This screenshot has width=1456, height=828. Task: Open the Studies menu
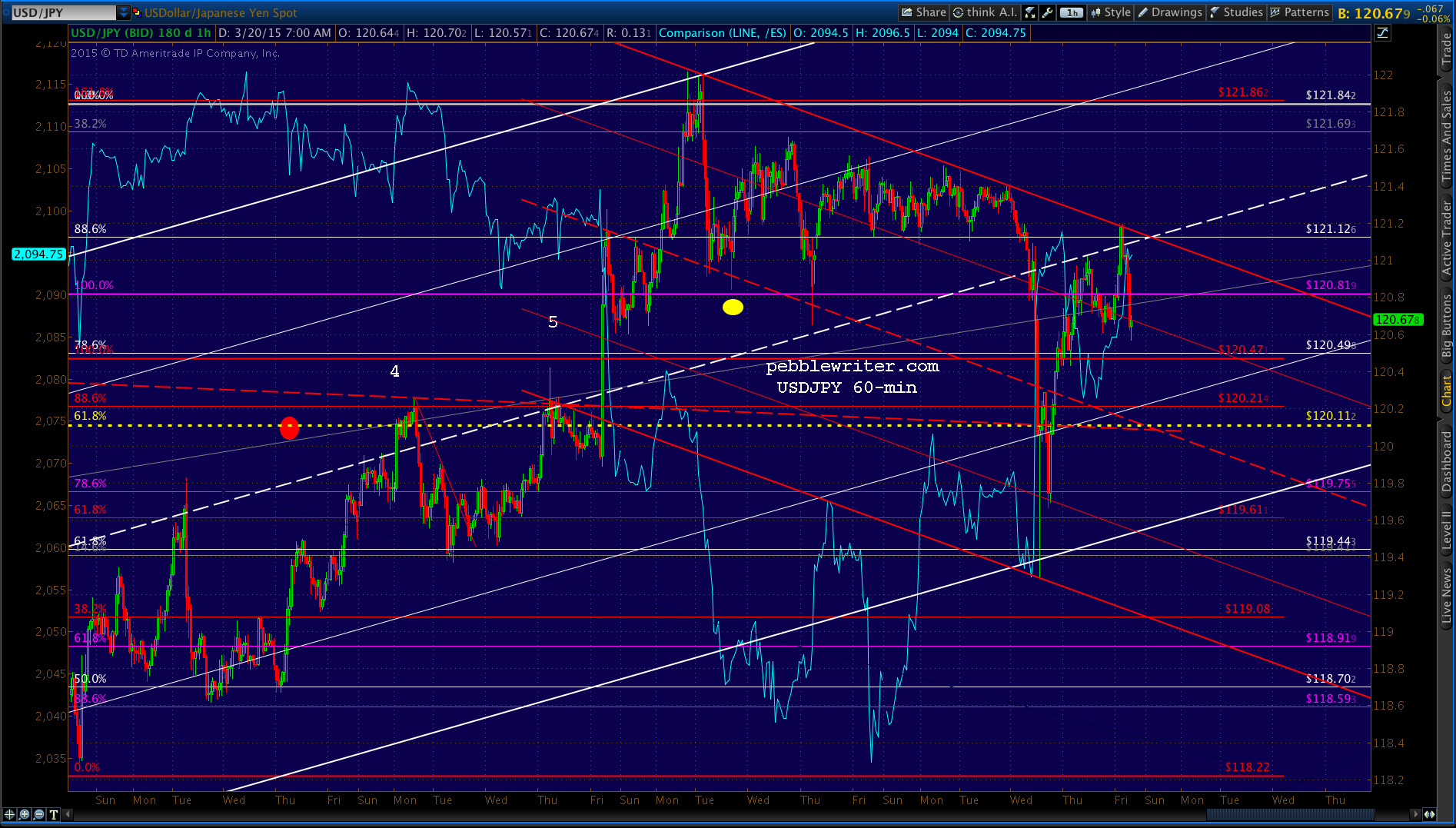pyautogui.click(x=1235, y=12)
